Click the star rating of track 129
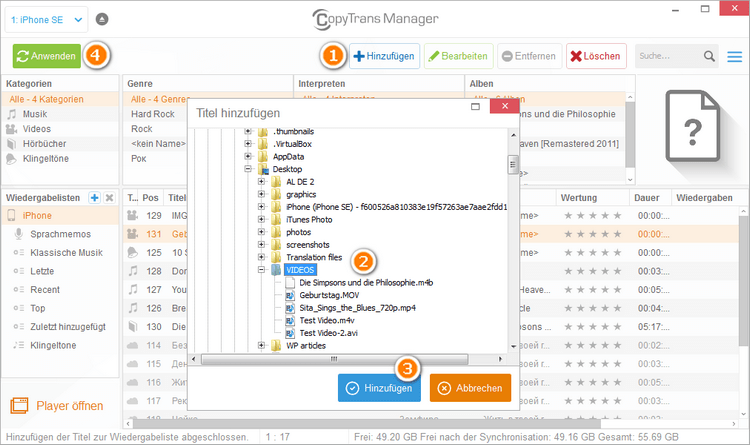 click(593, 215)
